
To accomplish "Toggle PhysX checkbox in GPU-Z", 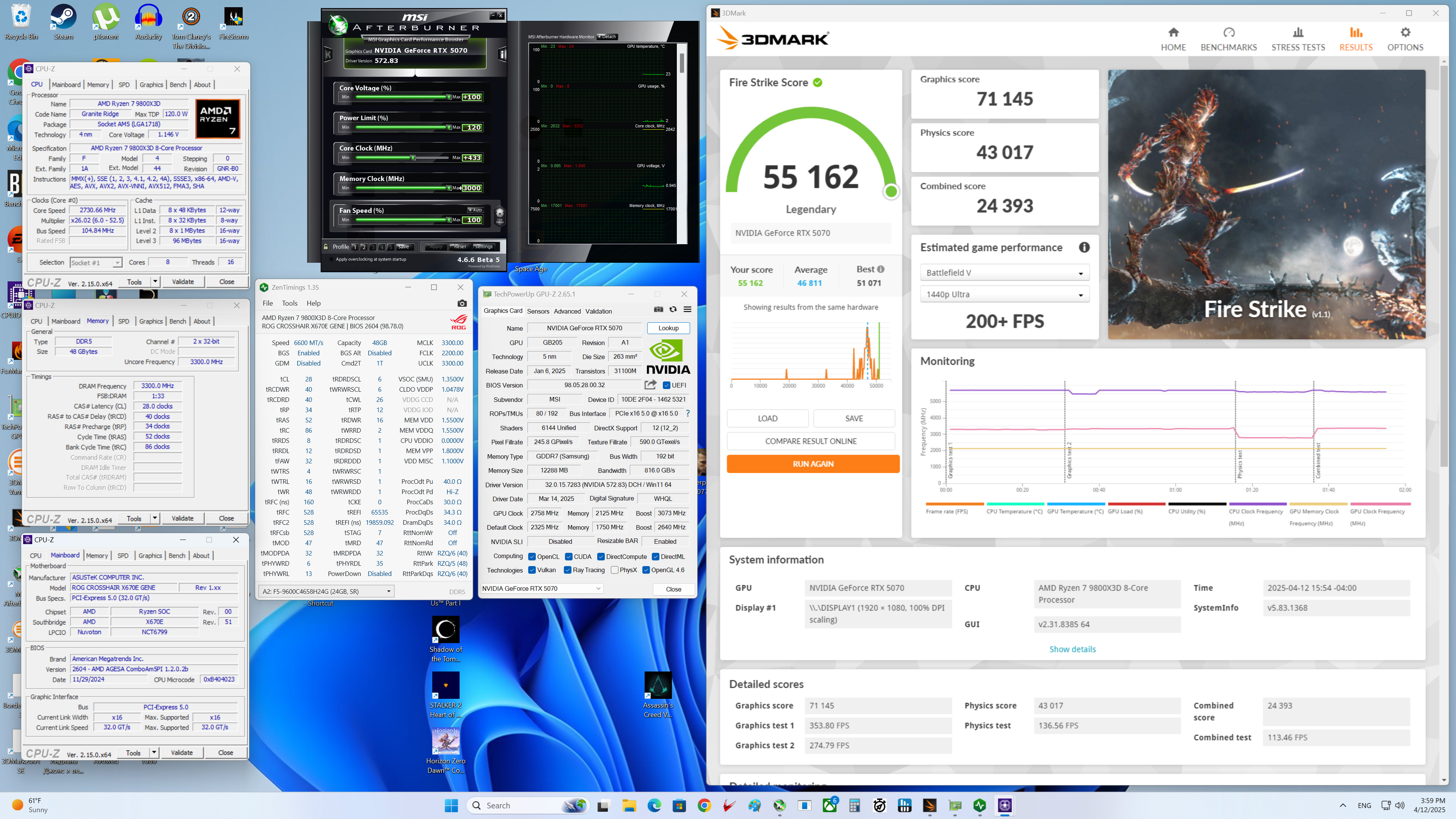I will click(x=614, y=570).
